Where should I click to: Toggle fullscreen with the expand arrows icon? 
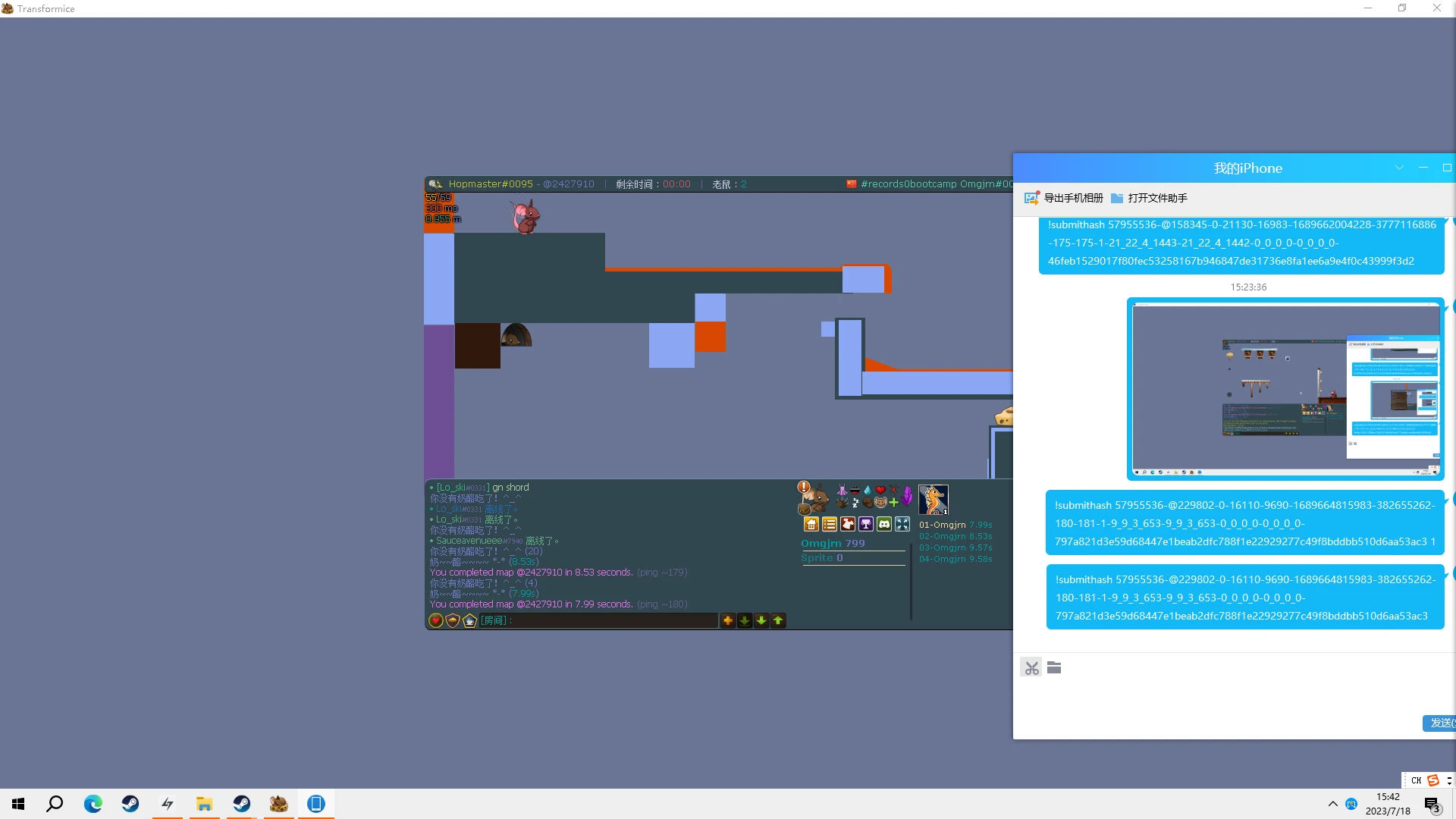902,524
